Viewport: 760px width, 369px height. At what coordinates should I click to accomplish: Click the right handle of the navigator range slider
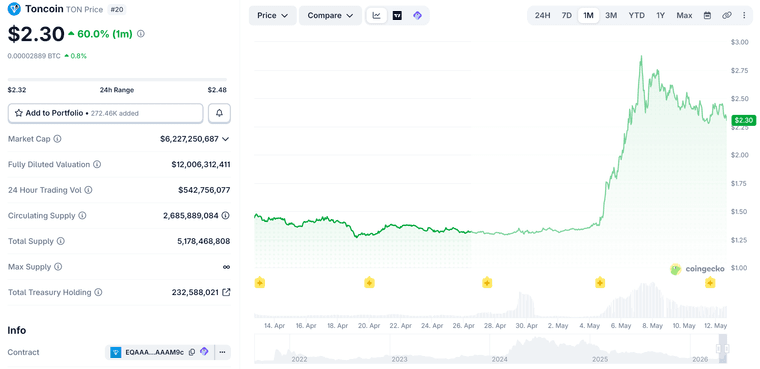pos(727,349)
